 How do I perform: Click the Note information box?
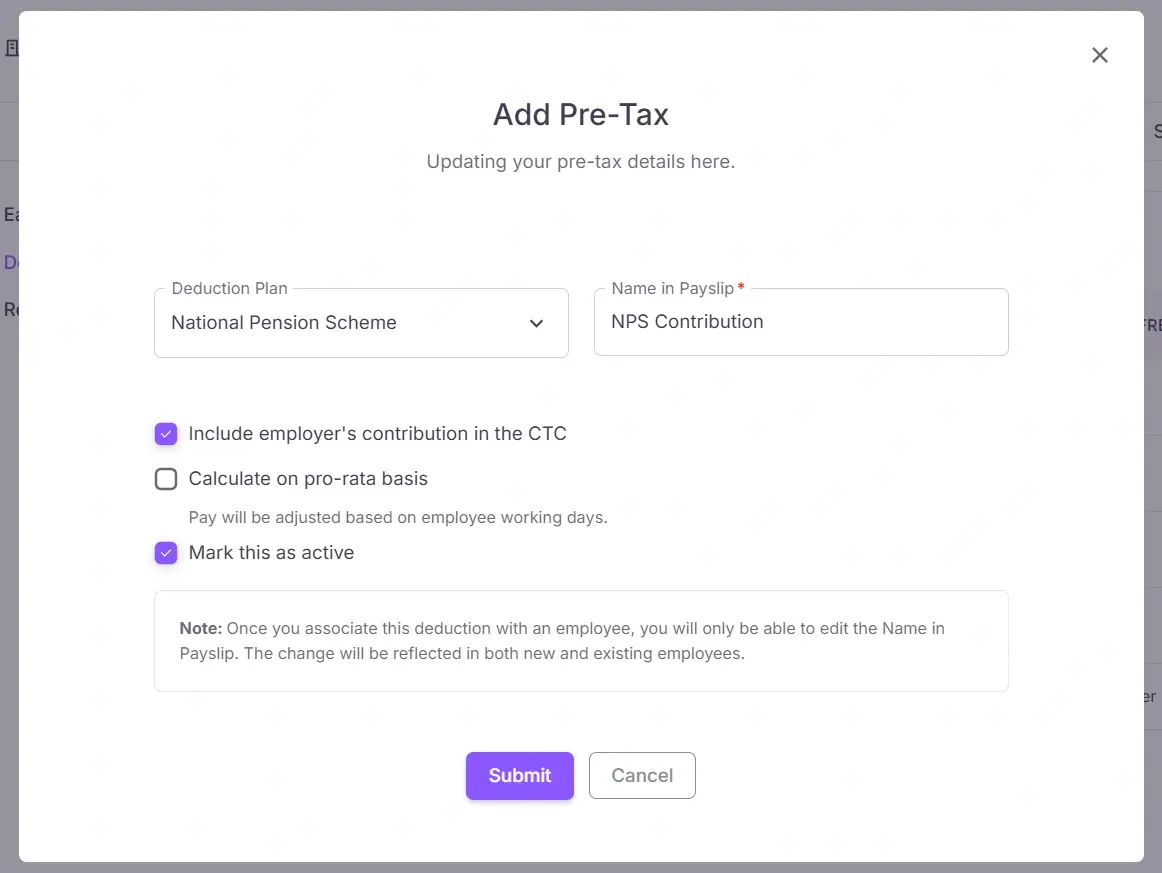(x=581, y=640)
